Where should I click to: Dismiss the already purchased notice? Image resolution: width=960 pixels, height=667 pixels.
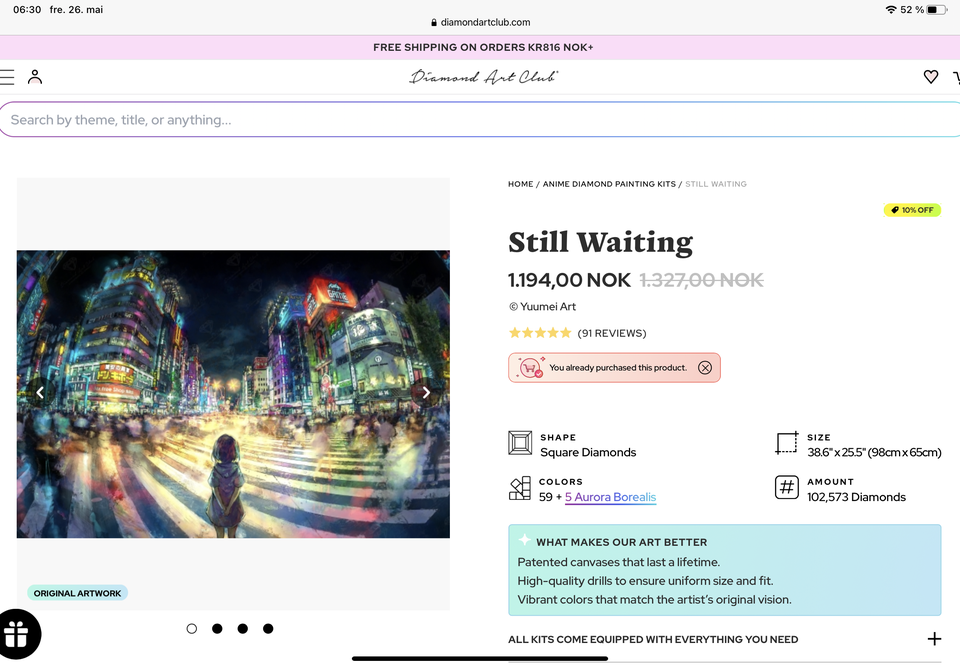coord(705,367)
